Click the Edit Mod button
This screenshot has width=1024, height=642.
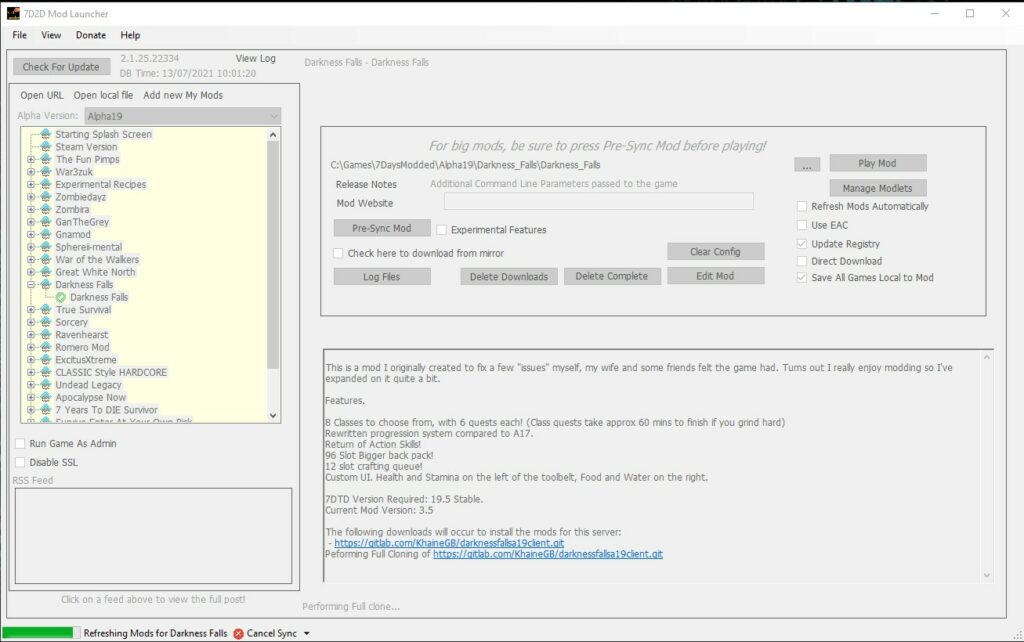pos(716,276)
